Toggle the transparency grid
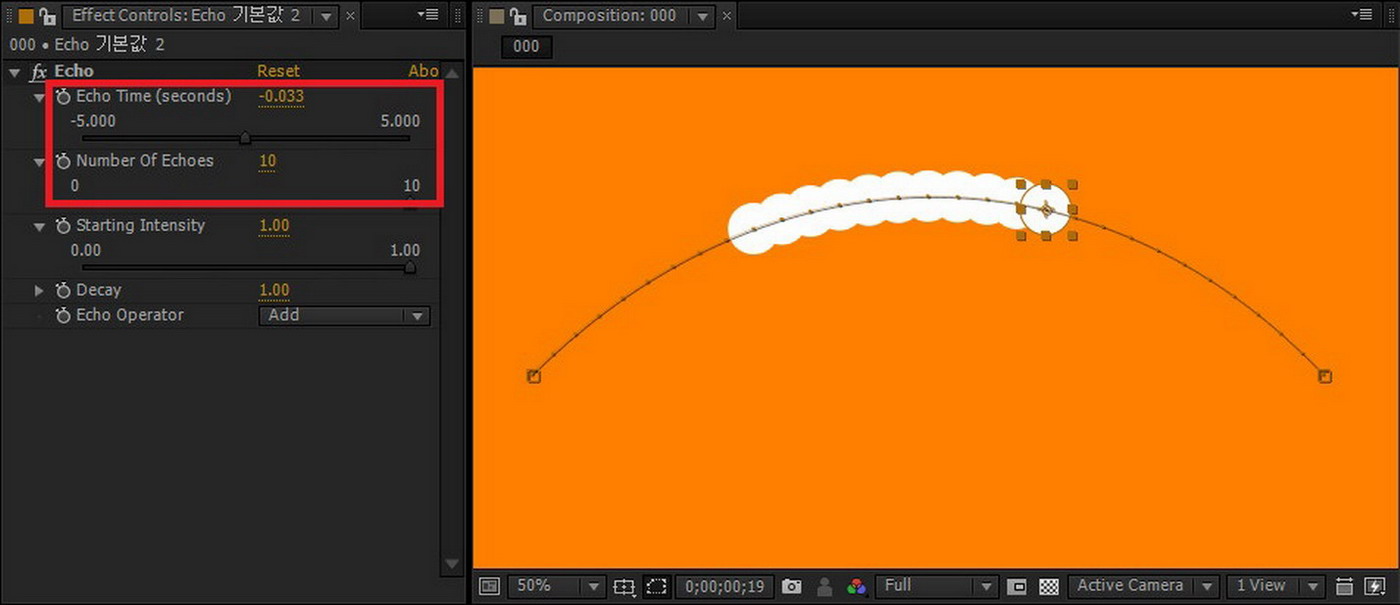 pos(1048,587)
